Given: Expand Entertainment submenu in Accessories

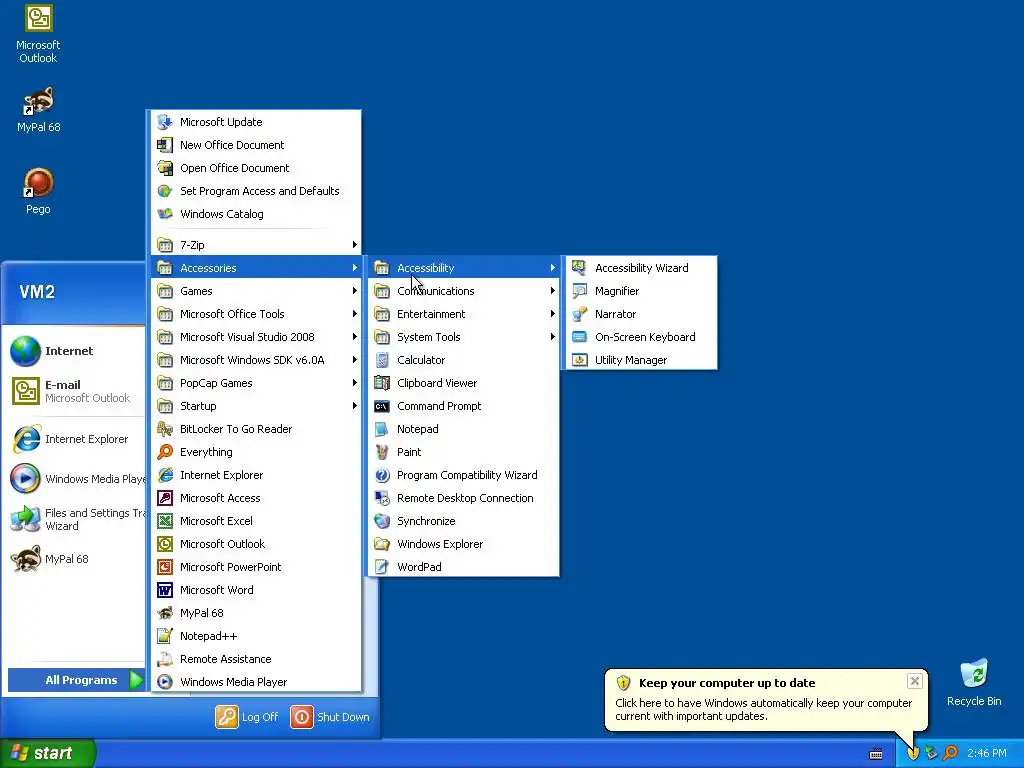Looking at the screenshot, I should [x=463, y=313].
